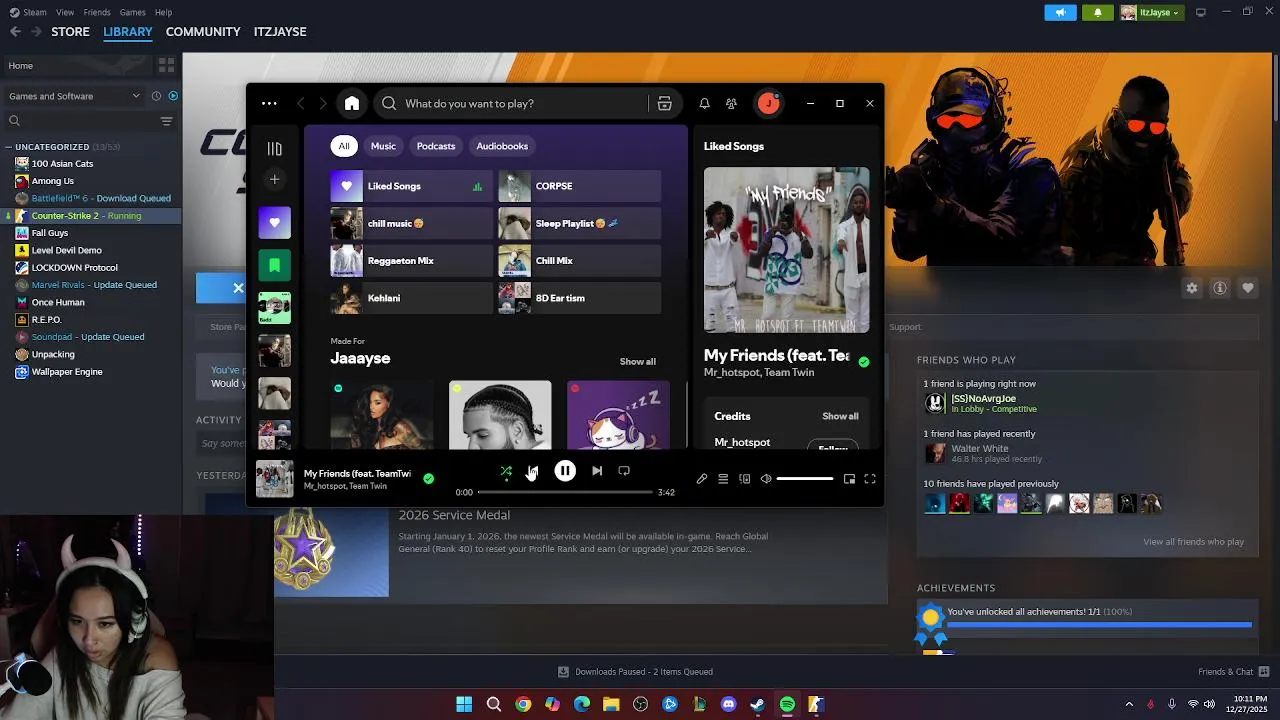Adjust the Spotify volume slider
This screenshot has height=720, width=1280.
(805, 479)
